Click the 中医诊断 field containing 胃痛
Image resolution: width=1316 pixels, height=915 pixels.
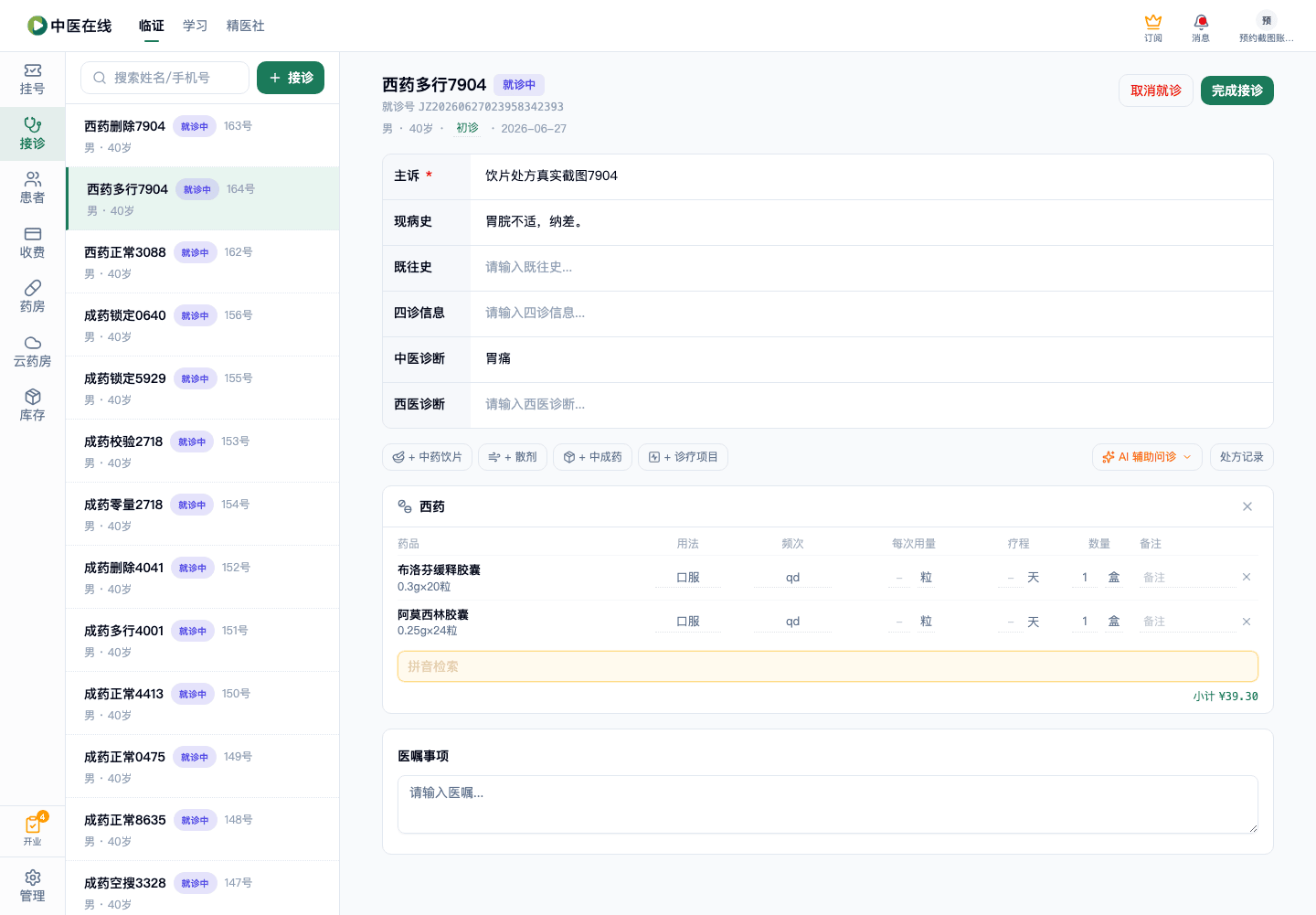(x=872, y=359)
